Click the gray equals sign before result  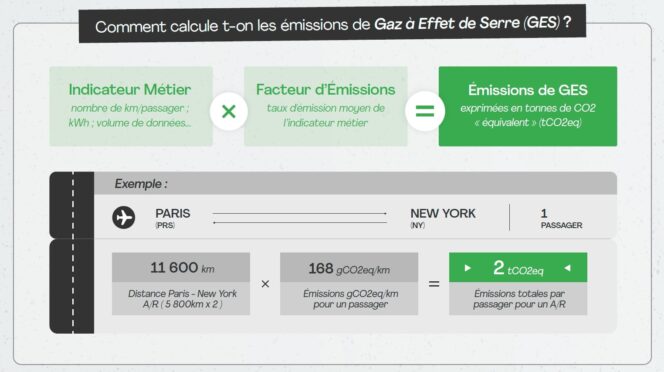434,284
